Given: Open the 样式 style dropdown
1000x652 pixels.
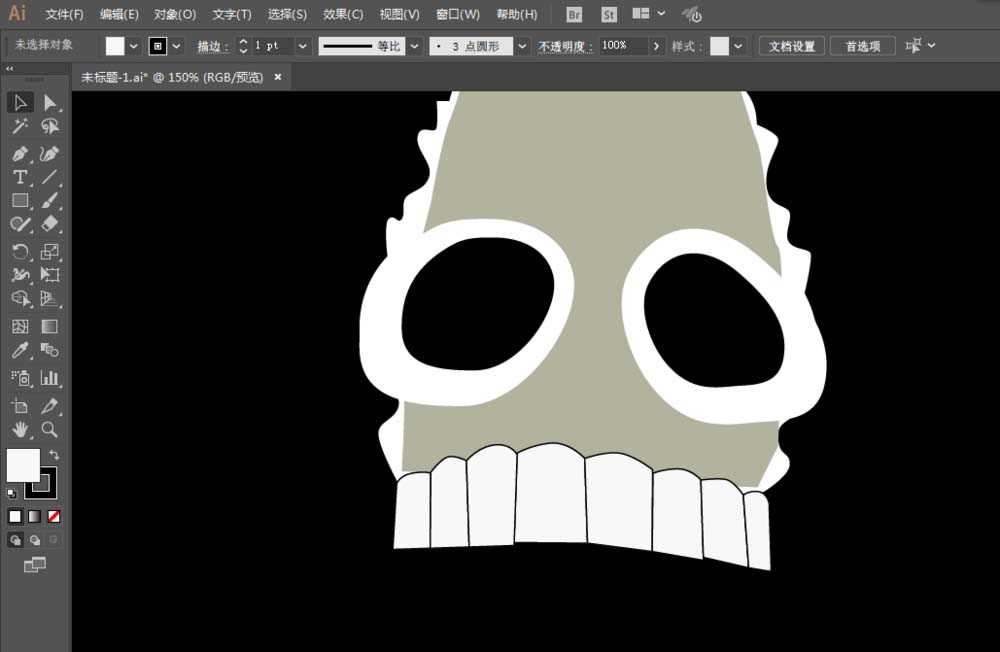Looking at the screenshot, I should (x=739, y=46).
